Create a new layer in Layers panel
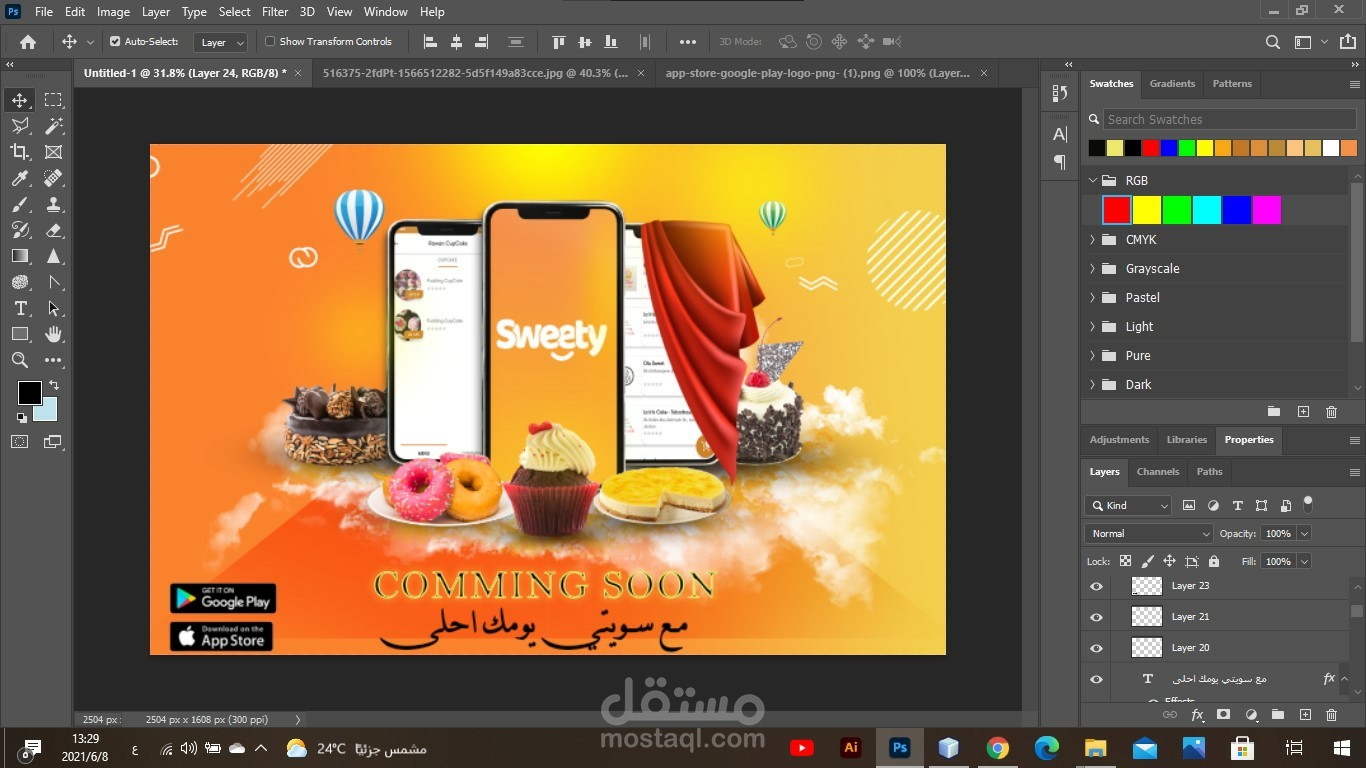The width and height of the screenshot is (1366, 768). coord(1305,715)
